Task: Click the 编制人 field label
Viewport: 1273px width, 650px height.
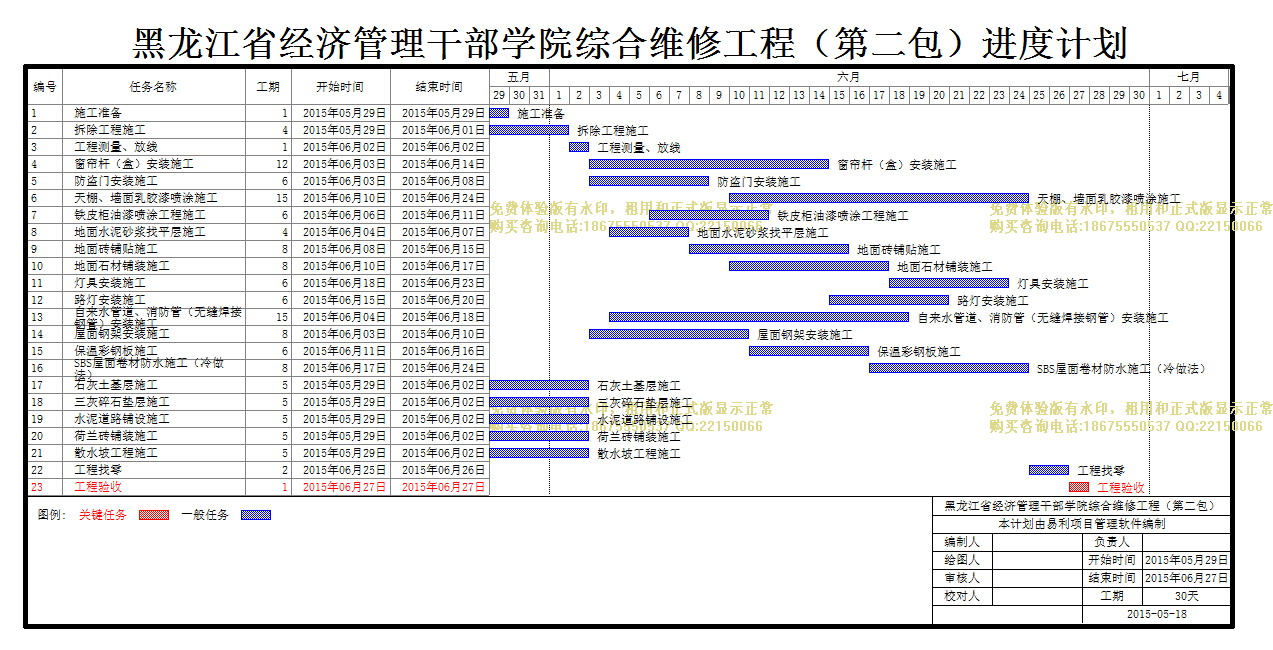Action: [x=962, y=542]
